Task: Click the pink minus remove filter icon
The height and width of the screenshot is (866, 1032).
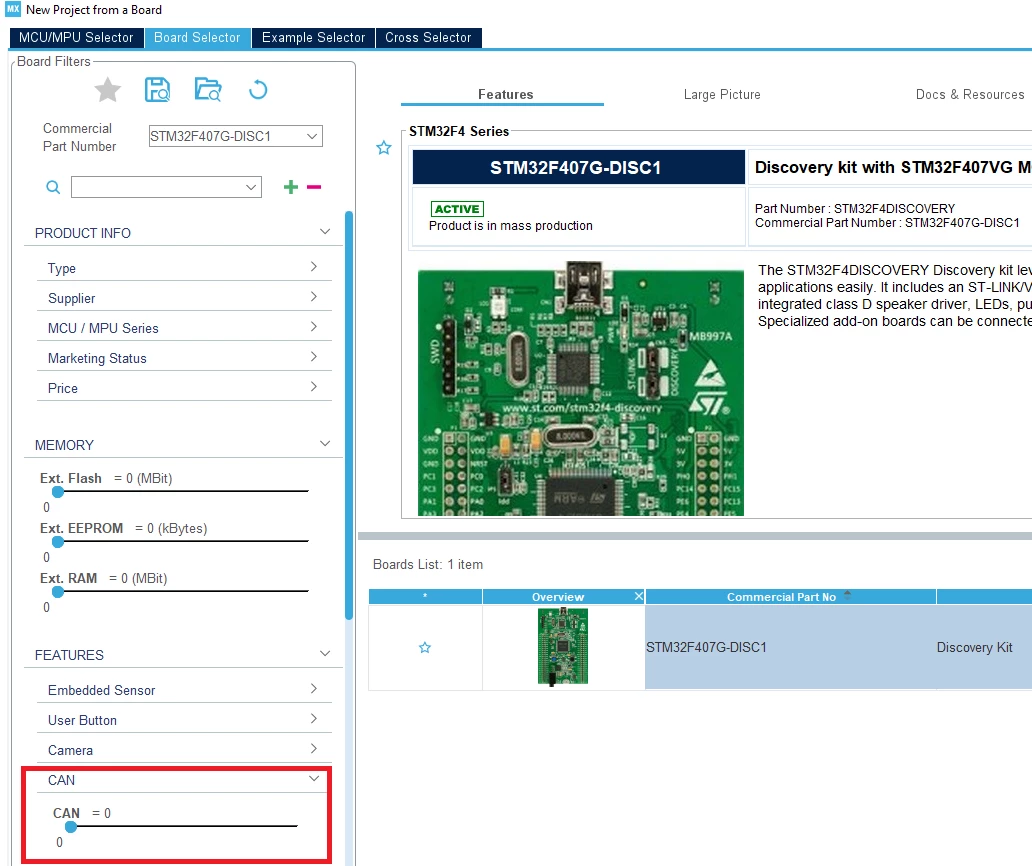Action: pos(314,188)
